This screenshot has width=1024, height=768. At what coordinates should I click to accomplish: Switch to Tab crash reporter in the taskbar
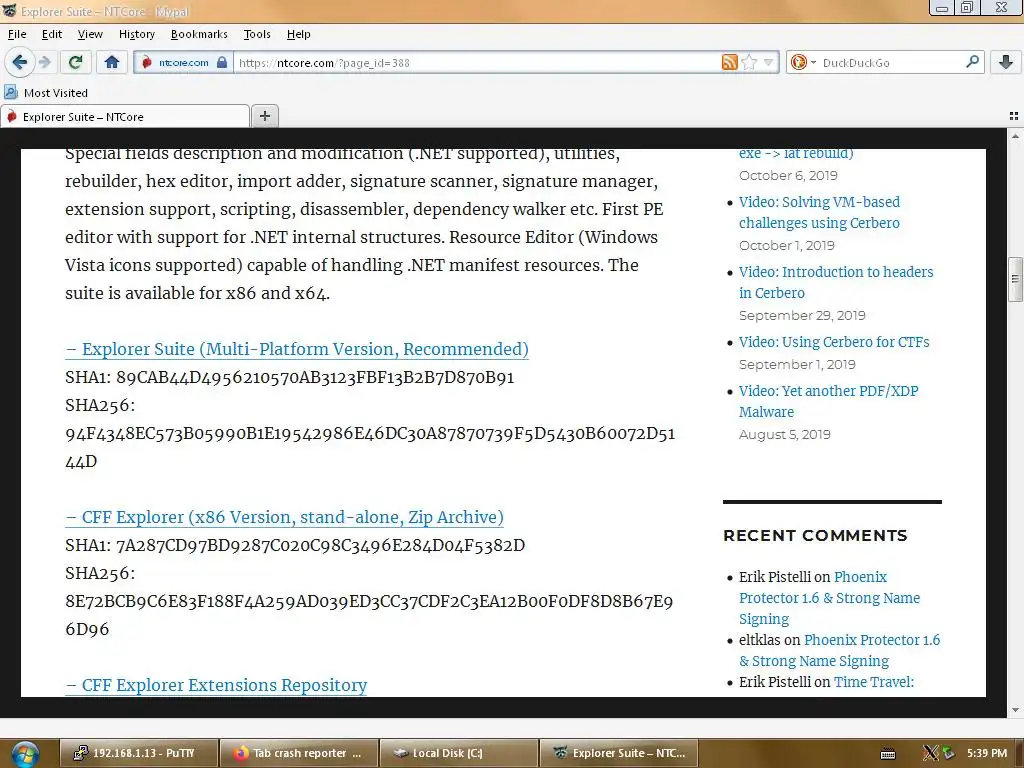299,753
